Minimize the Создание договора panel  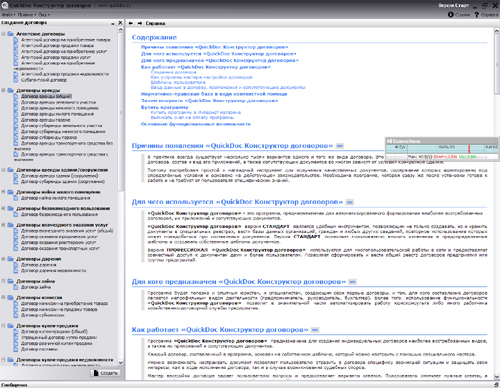point(113,23)
